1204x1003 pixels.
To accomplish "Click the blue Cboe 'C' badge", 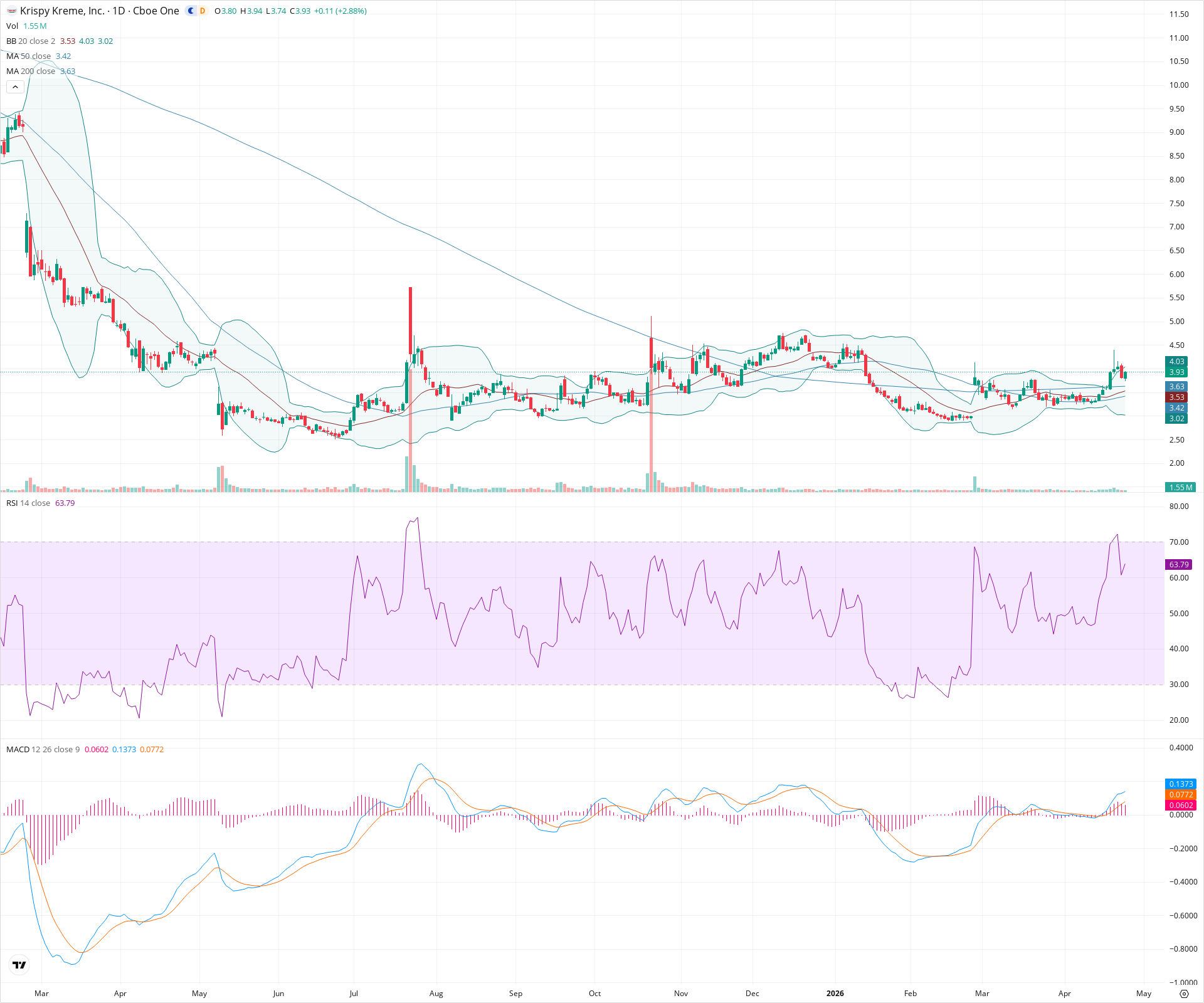I will (191, 11).
